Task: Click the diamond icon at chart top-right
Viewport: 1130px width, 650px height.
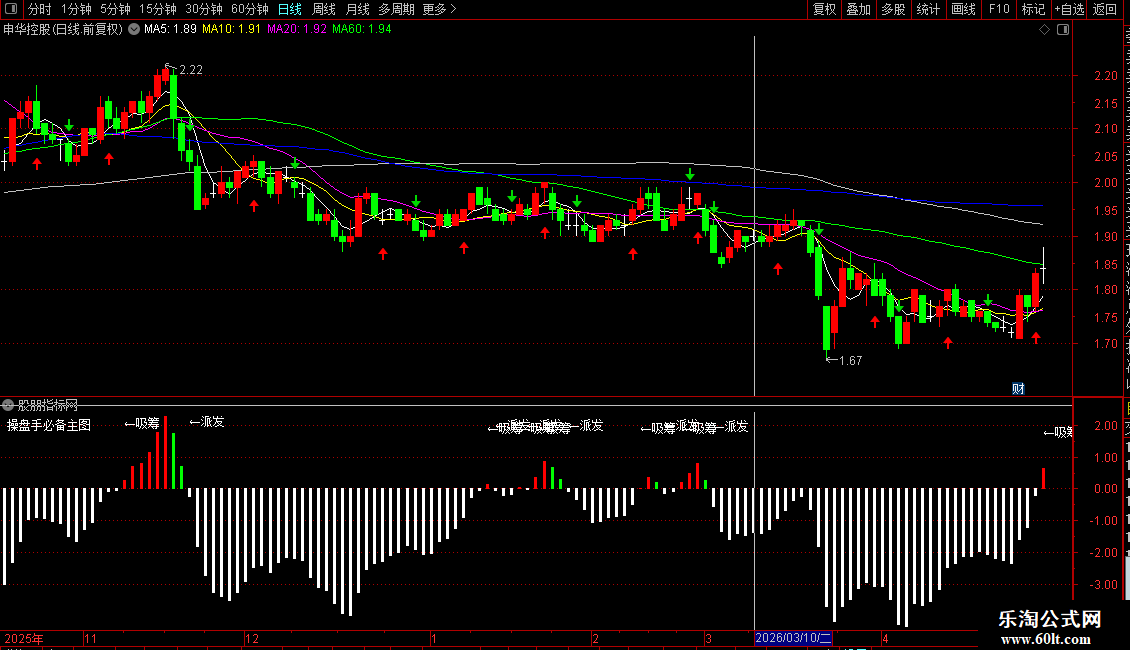Action: 1044,30
